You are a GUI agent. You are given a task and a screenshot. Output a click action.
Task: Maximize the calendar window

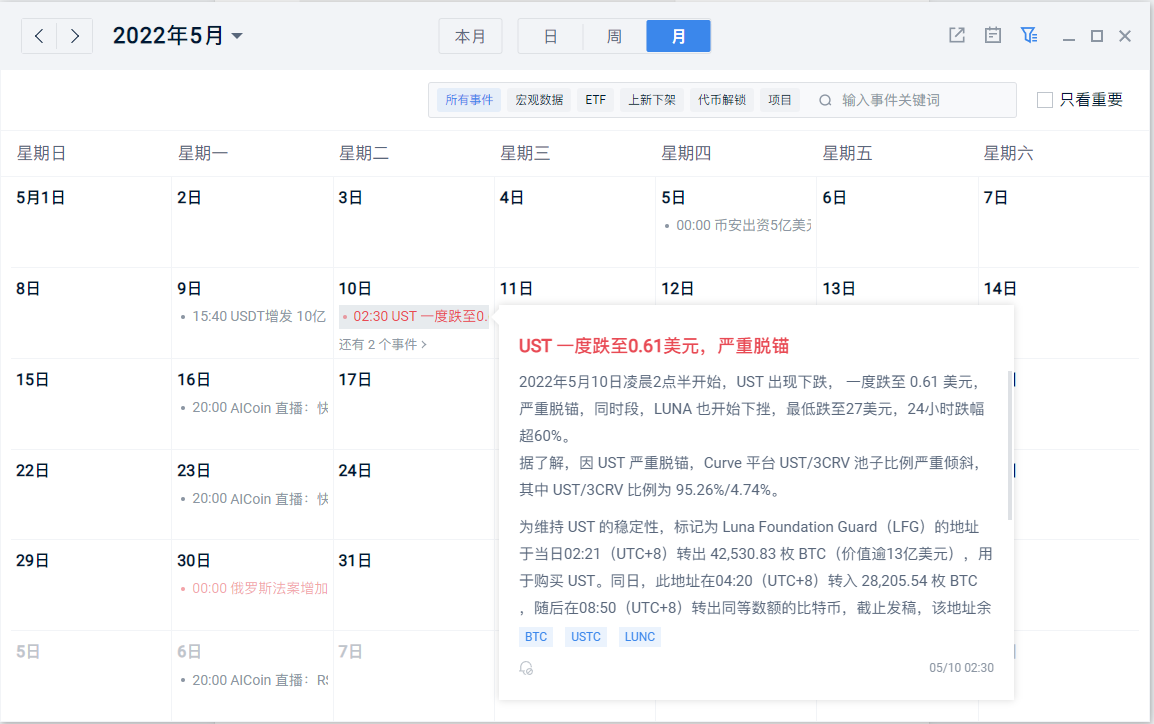tap(1097, 36)
